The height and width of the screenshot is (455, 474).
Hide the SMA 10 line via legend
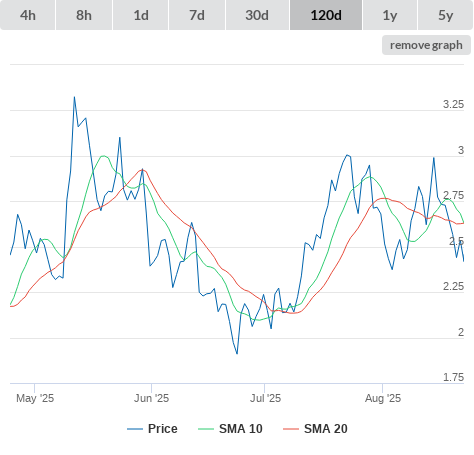230,429
